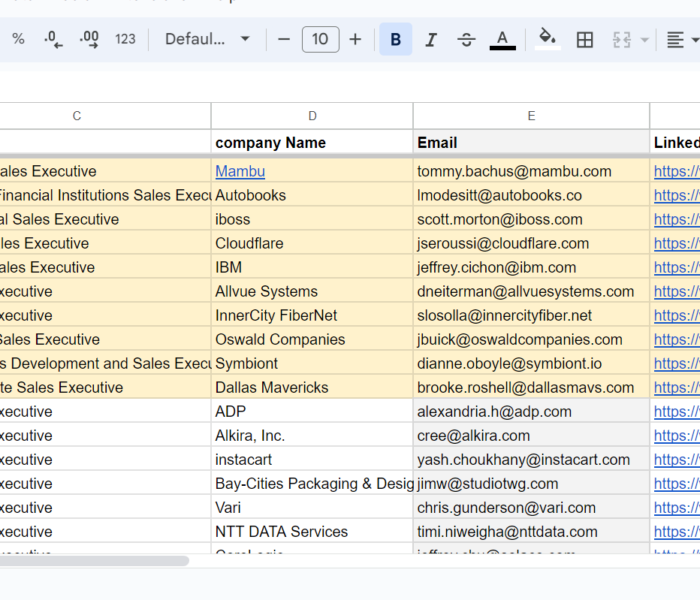Select the Allvue Systems cell
The width and height of the screenshot is (700, 600).
pyautogui.click(x=312, y=292)
